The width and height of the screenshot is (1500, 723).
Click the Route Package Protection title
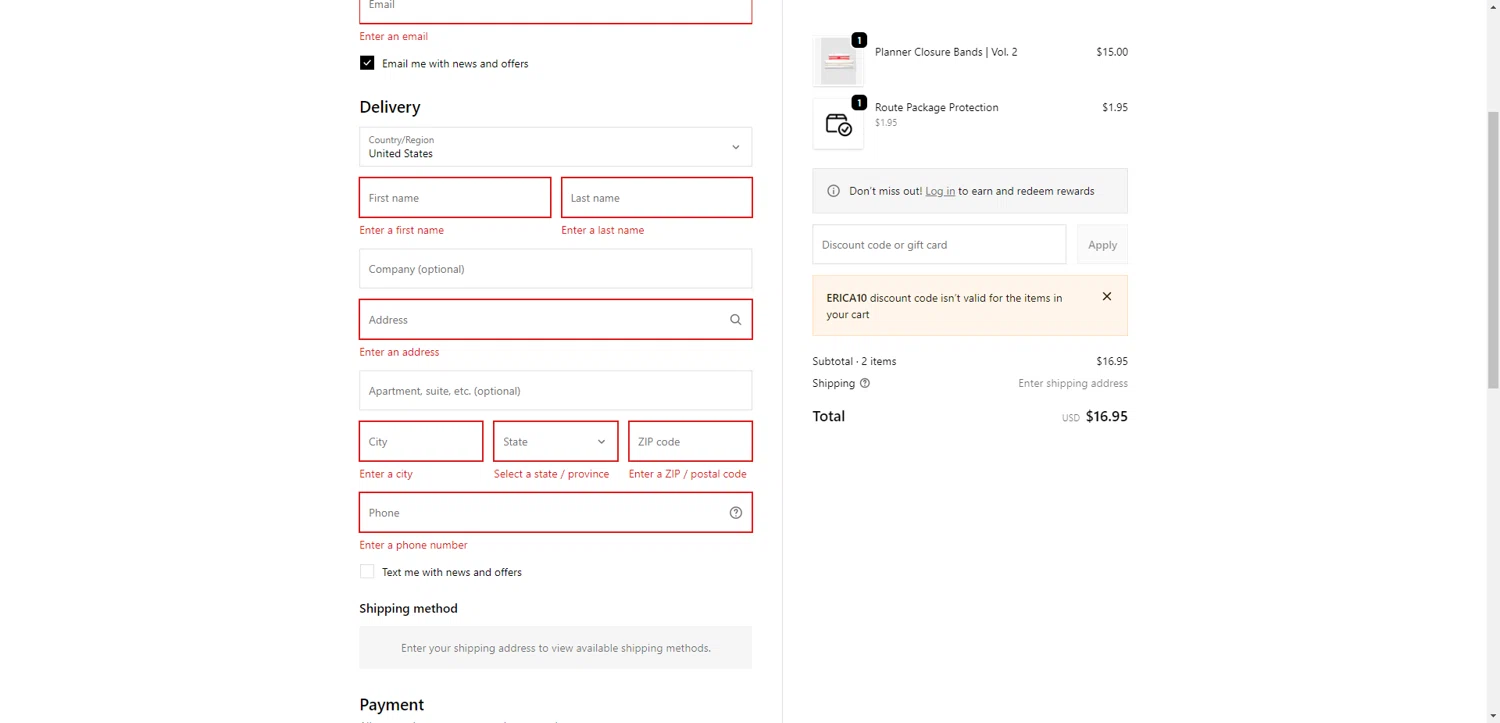click(x=937, y=107)
